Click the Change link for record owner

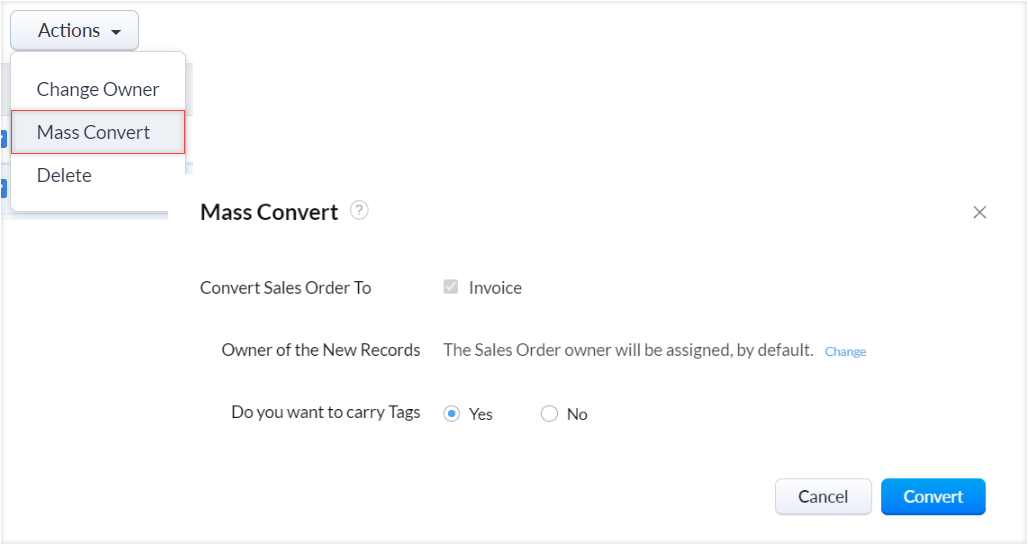coord(845,352)
